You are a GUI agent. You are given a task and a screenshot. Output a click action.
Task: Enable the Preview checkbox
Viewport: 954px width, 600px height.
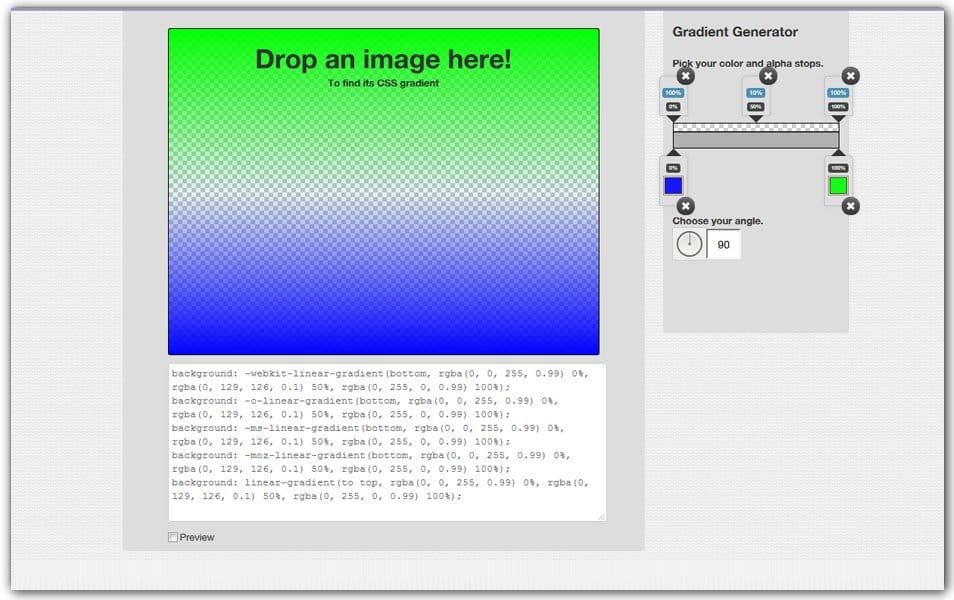(x=173, y=537)
